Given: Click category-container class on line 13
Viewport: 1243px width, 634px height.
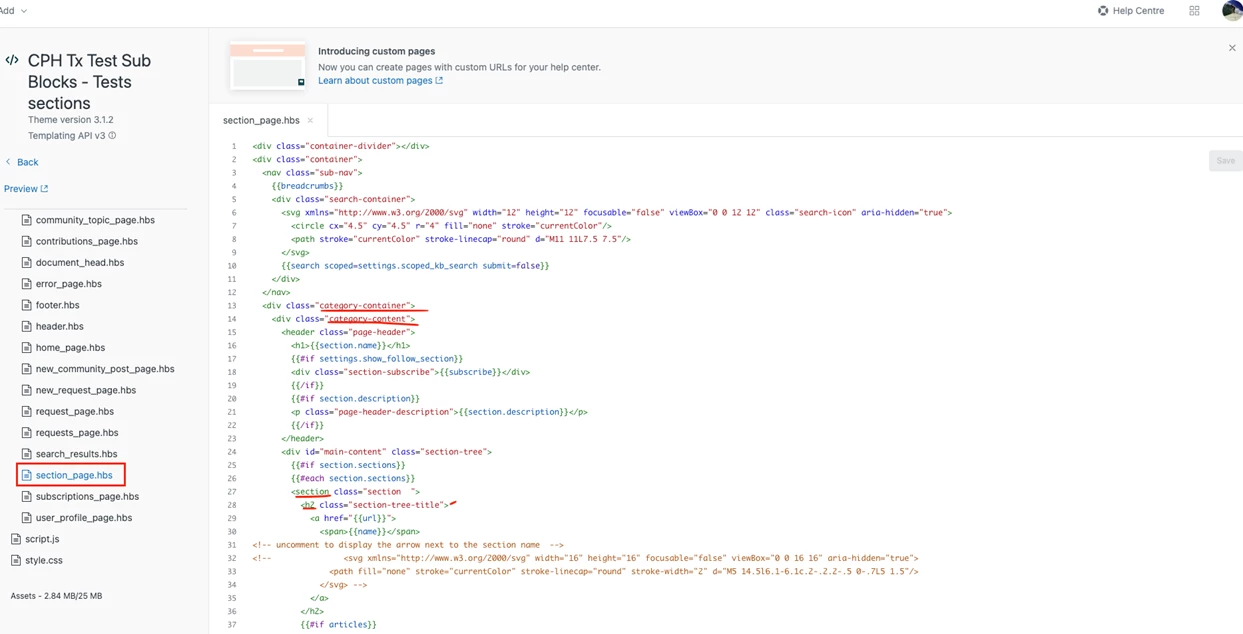Looking at the screenshot, I should click(363, 306).
